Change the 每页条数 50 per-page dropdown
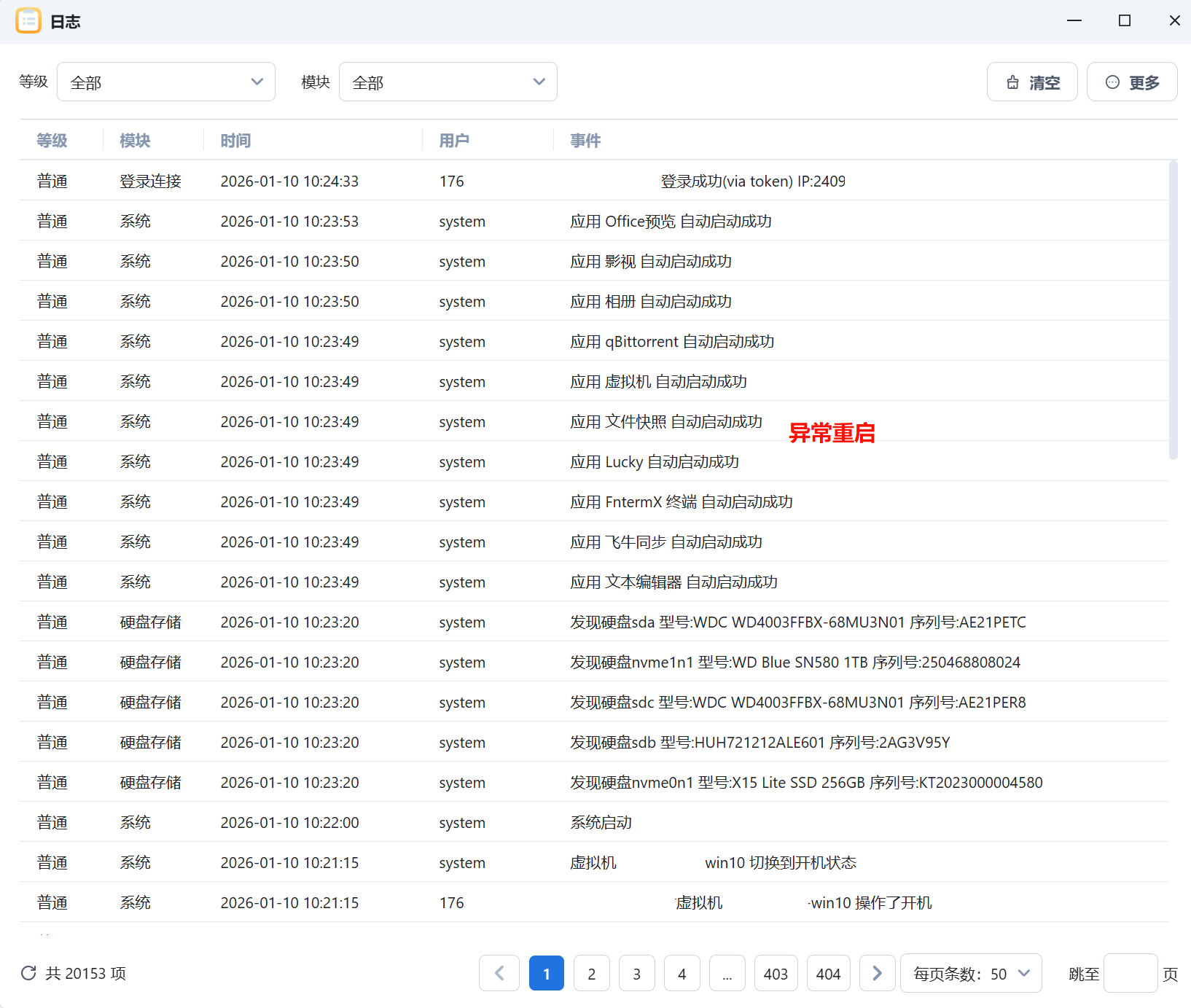 click(x=971, y=973)
